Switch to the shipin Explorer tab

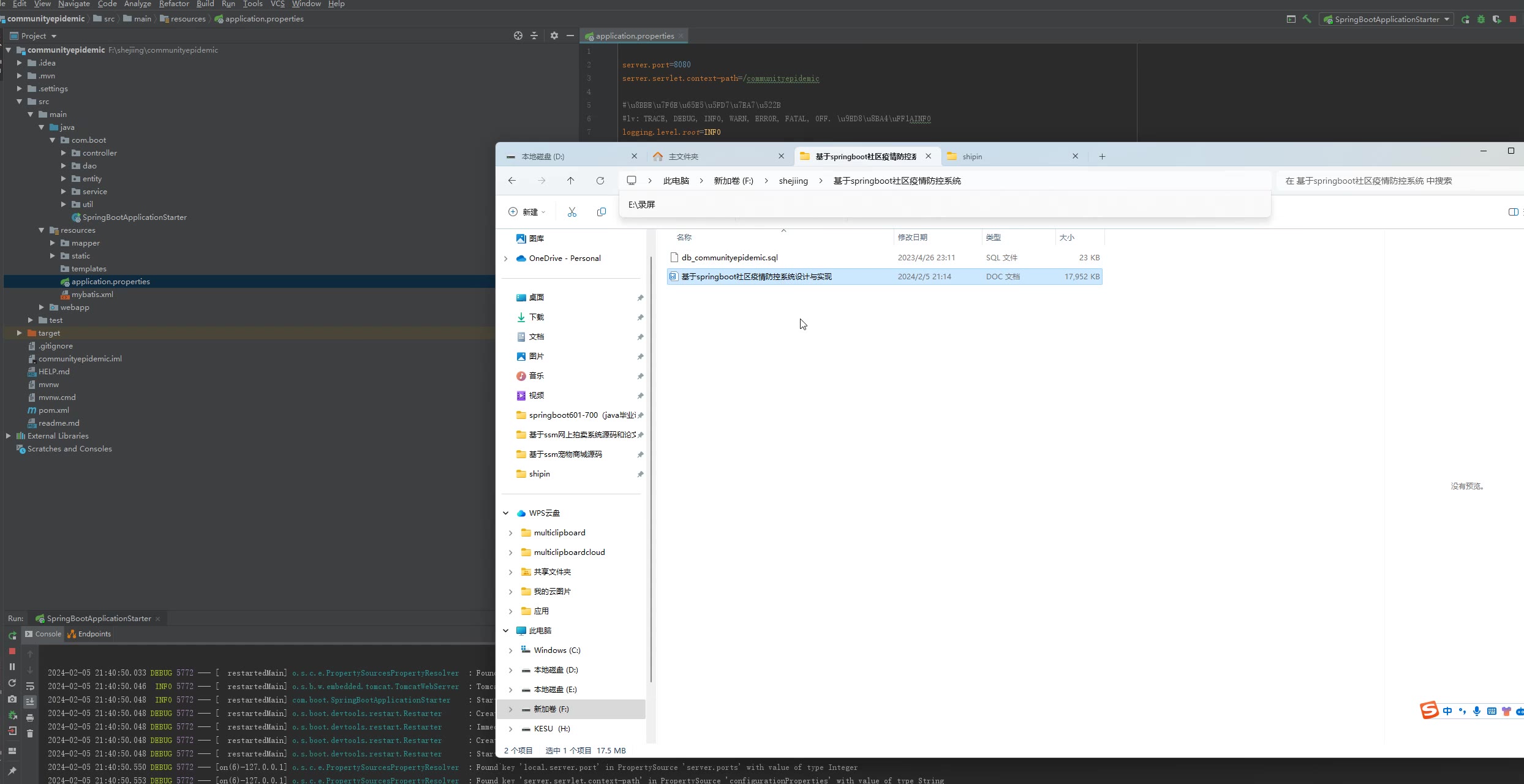click(x=1013, y=157)
